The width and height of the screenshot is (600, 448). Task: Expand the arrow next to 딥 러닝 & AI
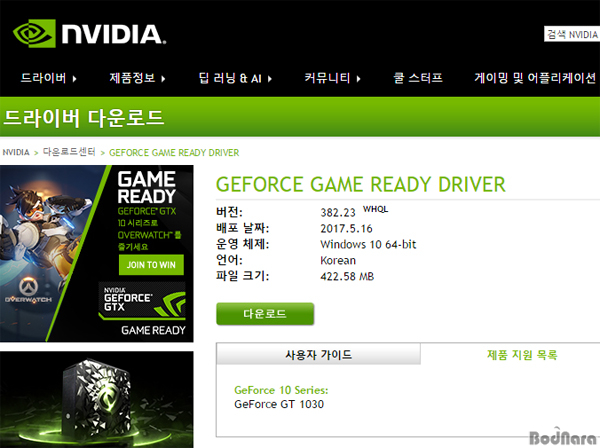click(270, 79)
